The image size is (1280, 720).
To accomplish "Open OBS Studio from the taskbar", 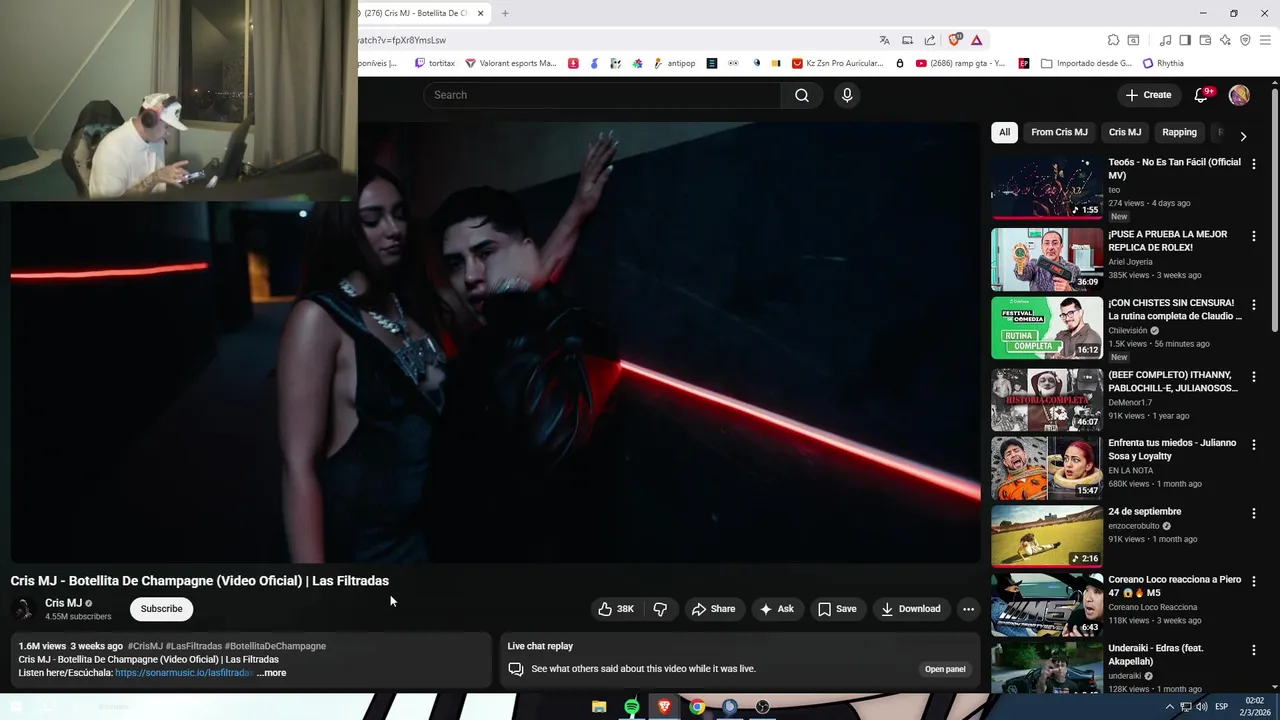I will point(762,707).
